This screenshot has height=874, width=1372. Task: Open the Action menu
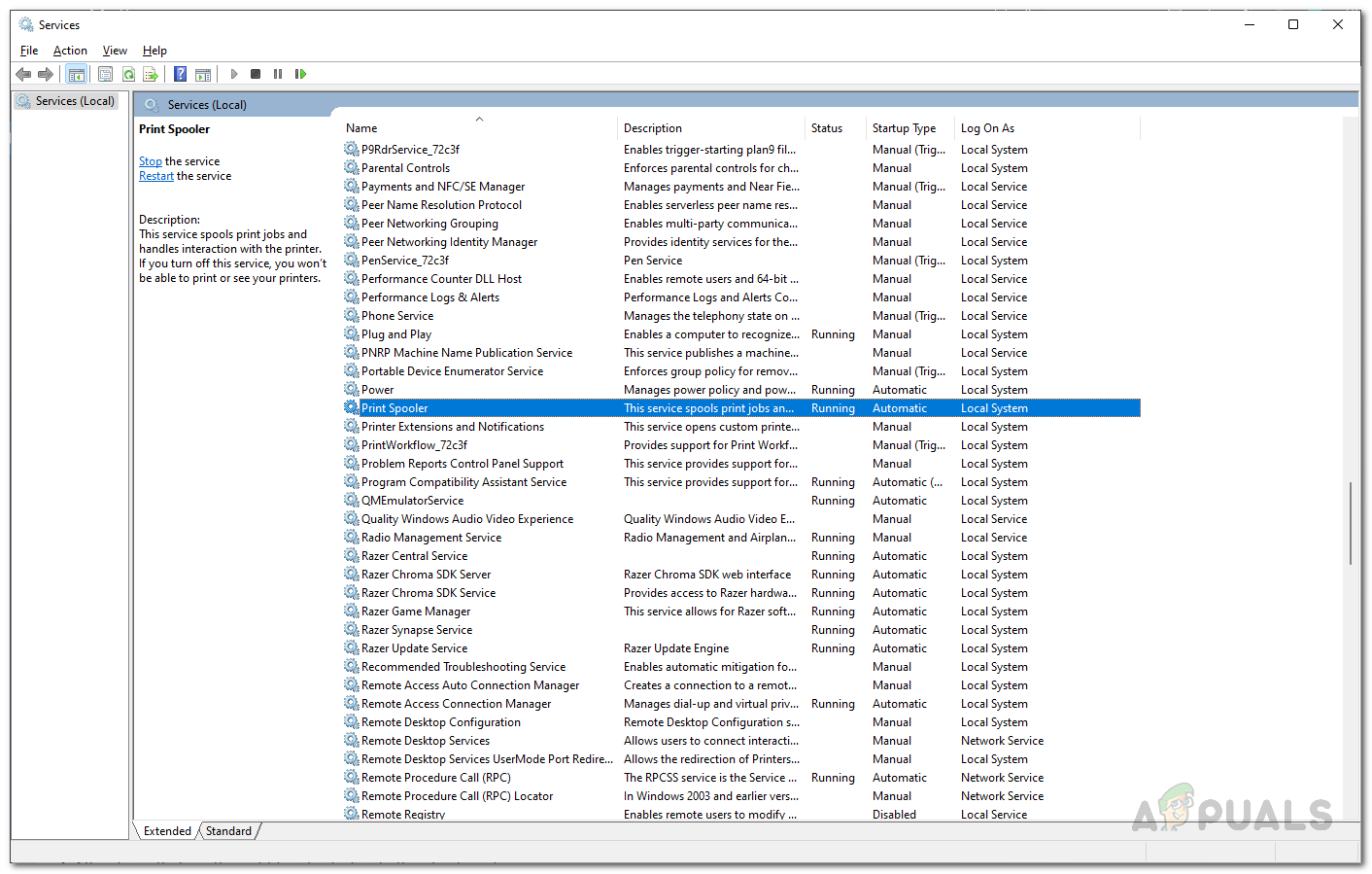70,51
